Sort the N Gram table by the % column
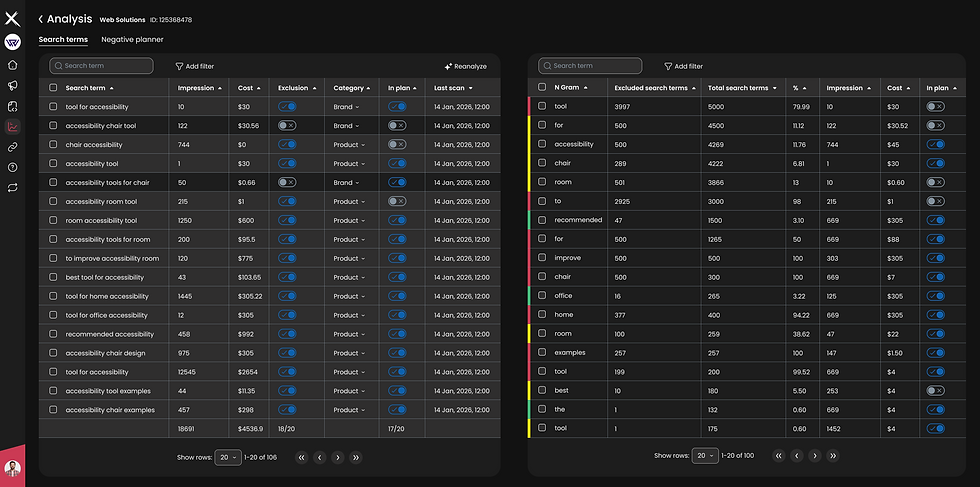980x487 pixels. 800,88
